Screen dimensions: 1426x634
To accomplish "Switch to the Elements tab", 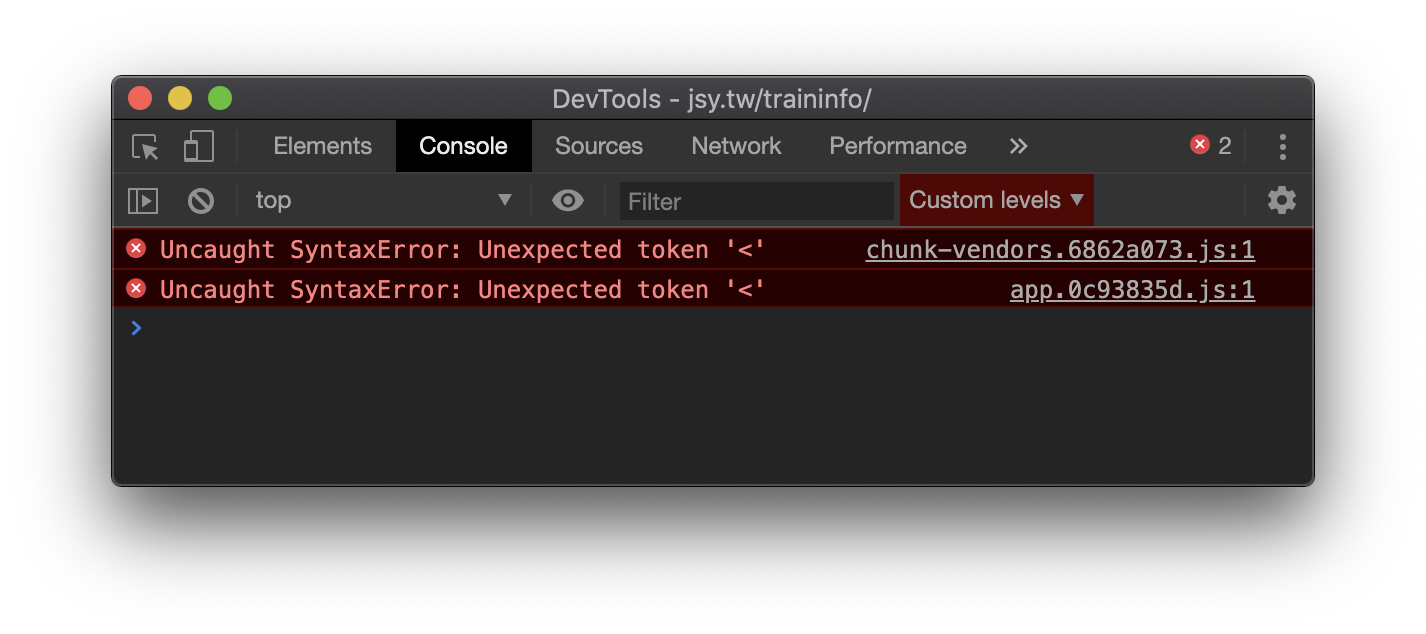I will tap(322, 146).
